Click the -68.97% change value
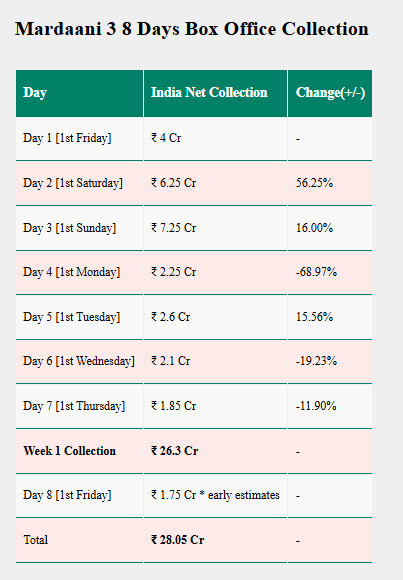 [x=316, y=272]
